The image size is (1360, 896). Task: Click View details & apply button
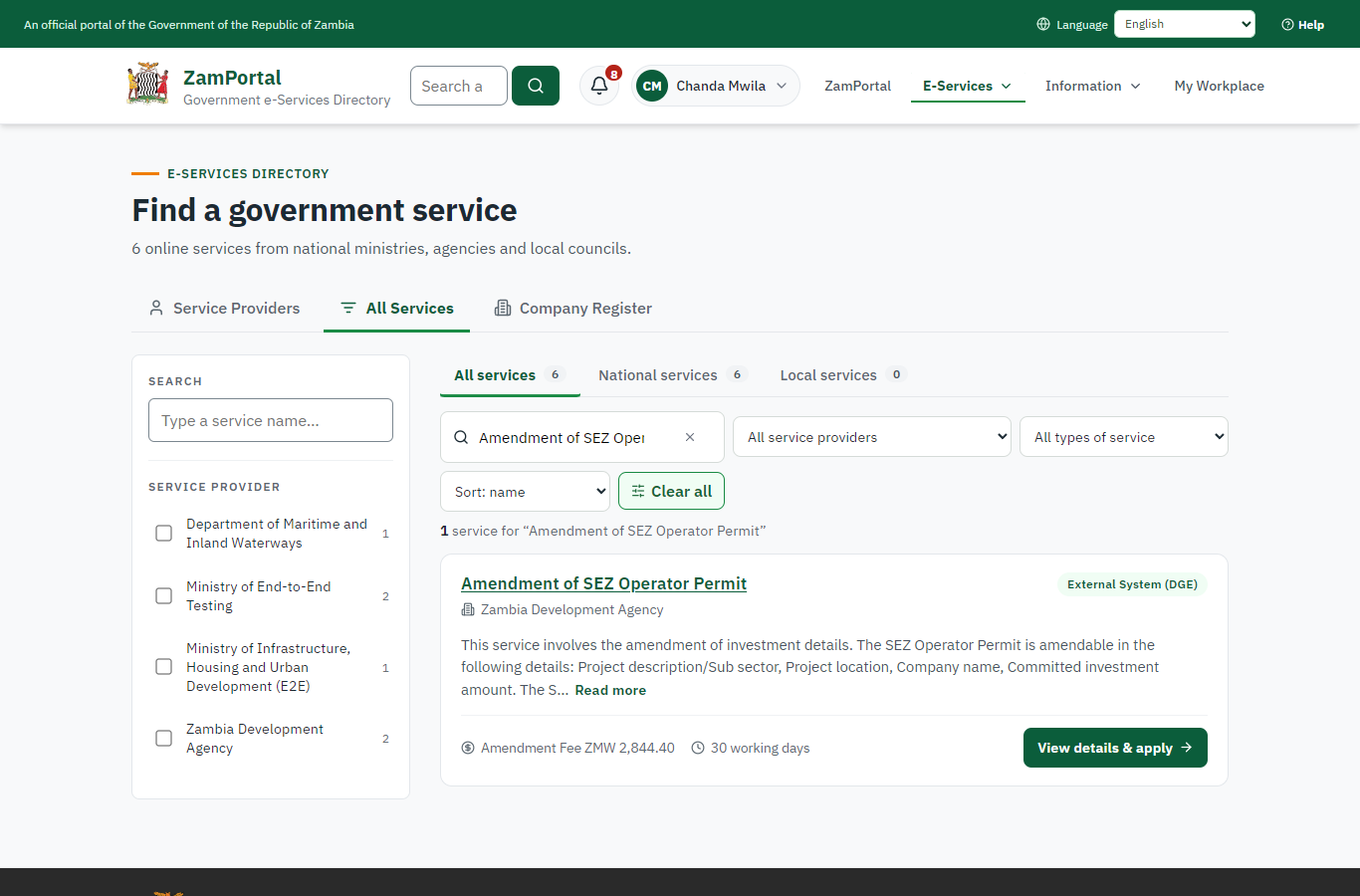point(1115,748)
